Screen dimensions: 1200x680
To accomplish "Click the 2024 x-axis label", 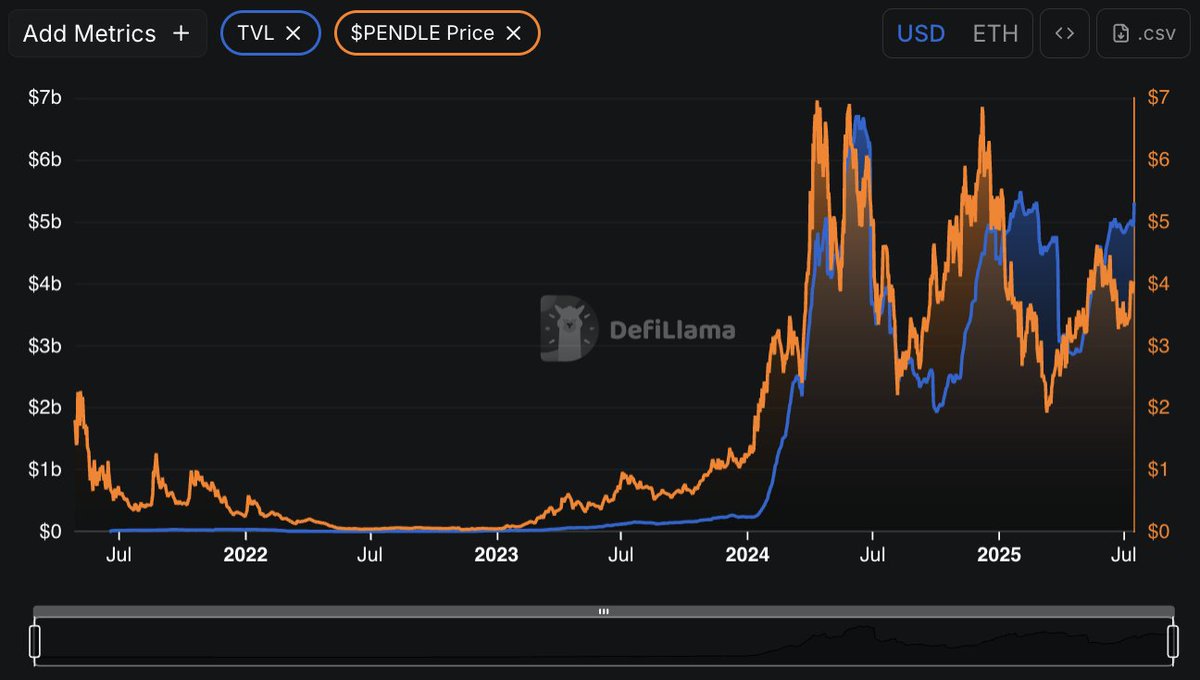I will (748, 555).
